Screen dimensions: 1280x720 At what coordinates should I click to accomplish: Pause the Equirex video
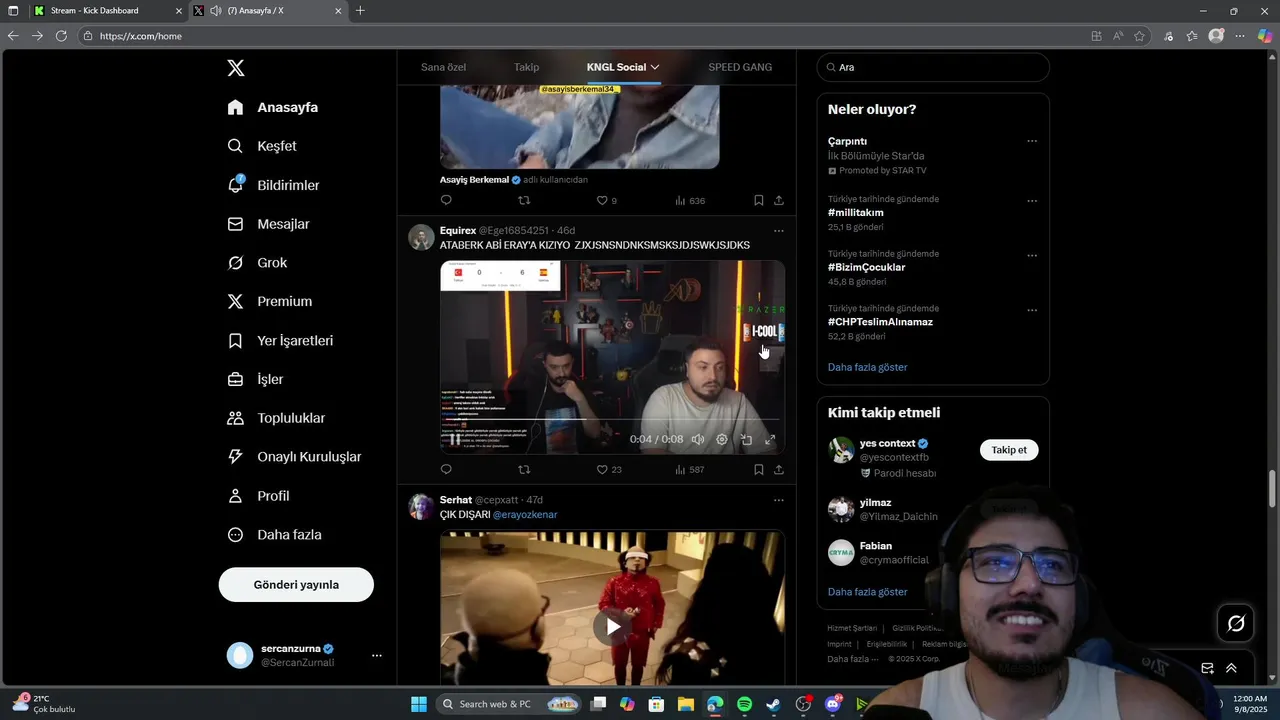(455, 439)
